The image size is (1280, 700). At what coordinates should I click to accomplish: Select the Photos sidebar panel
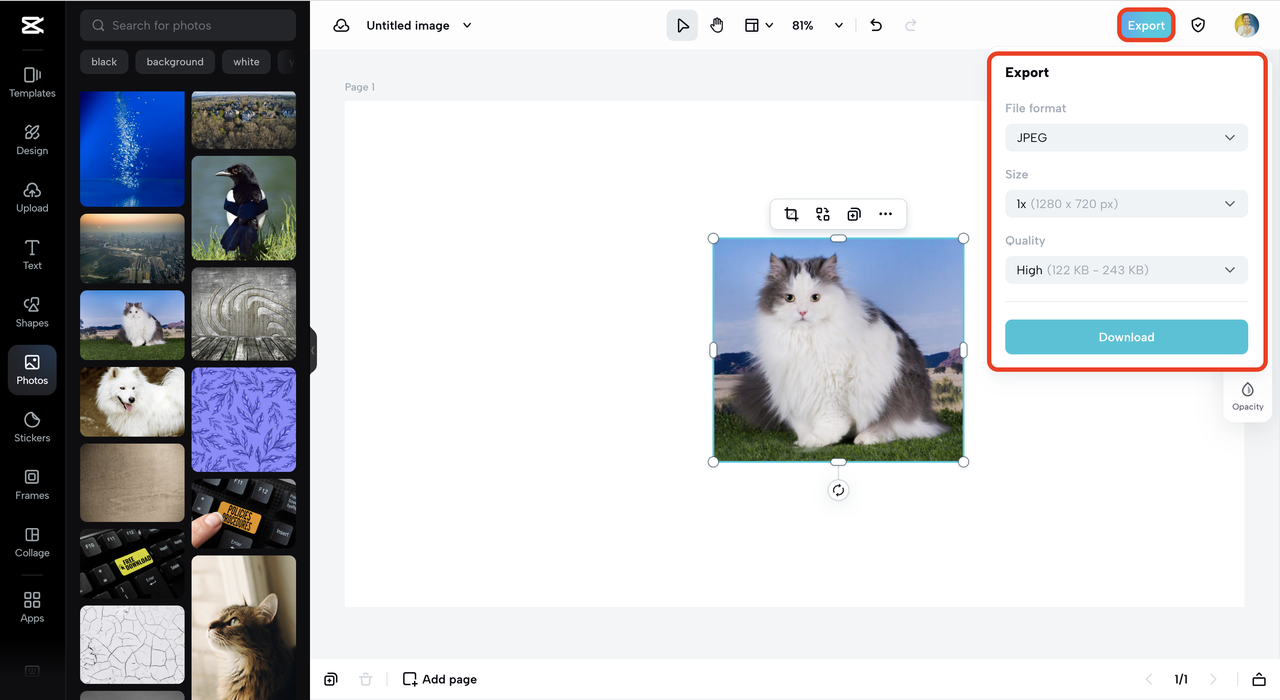32,369
